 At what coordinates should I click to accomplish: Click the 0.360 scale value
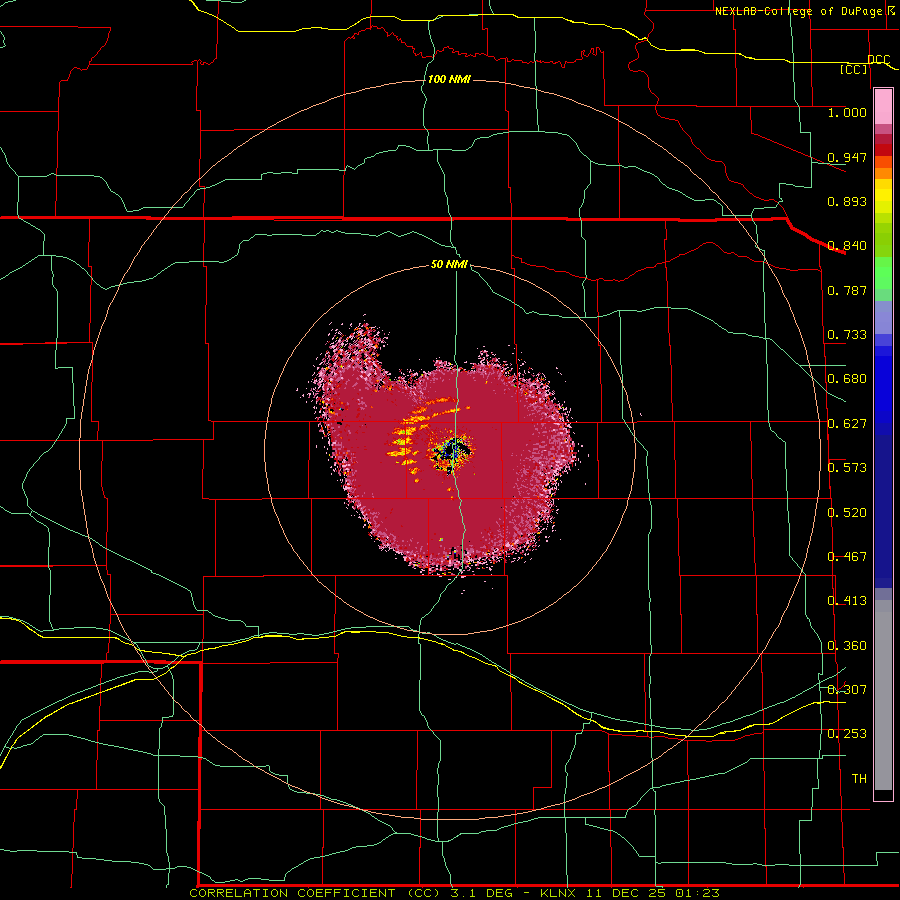[847, 646]
